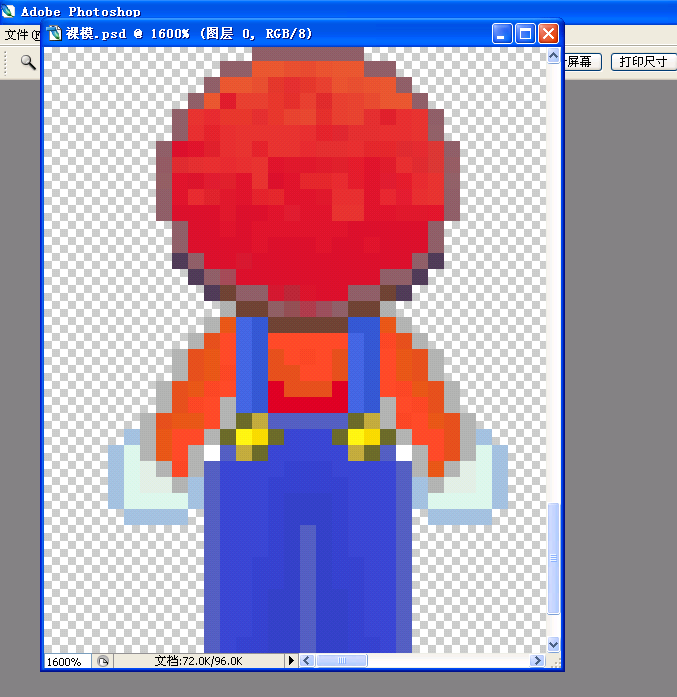Click the vertical scrollbar down arrow
677x697 pixels.
click(x=553, y=643)
